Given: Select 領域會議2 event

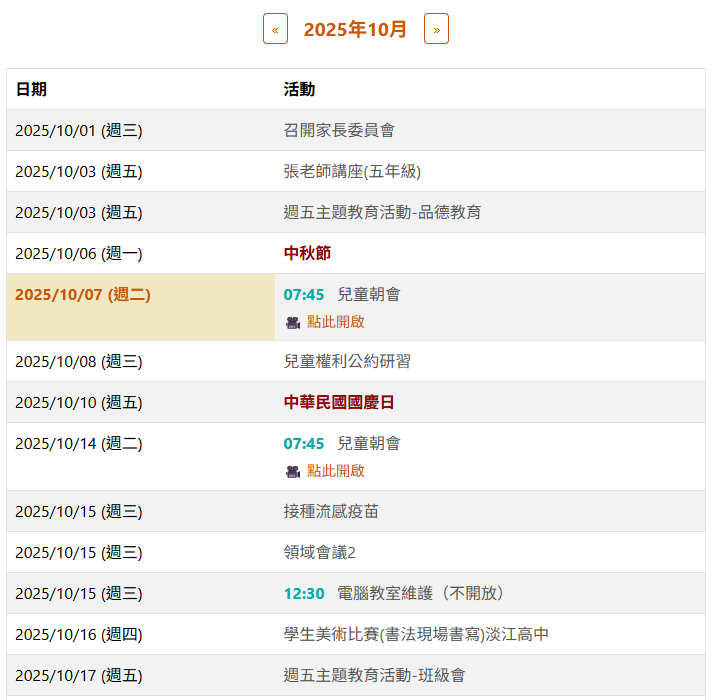Looking at the screenshot, I should coord(320,552).
